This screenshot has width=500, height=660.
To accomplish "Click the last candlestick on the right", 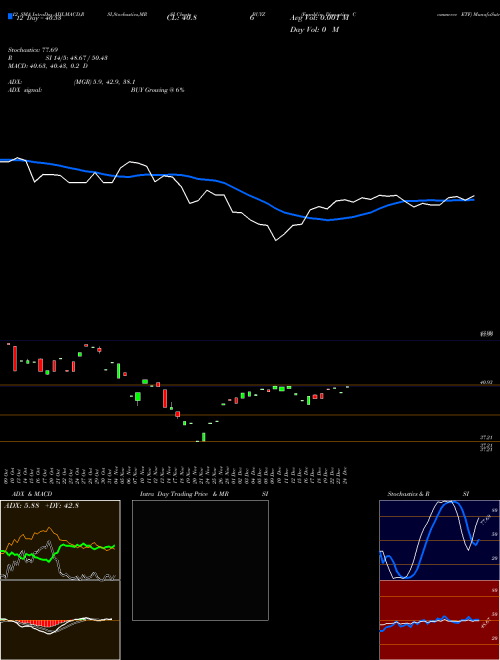I will click(x=348, y=386).
